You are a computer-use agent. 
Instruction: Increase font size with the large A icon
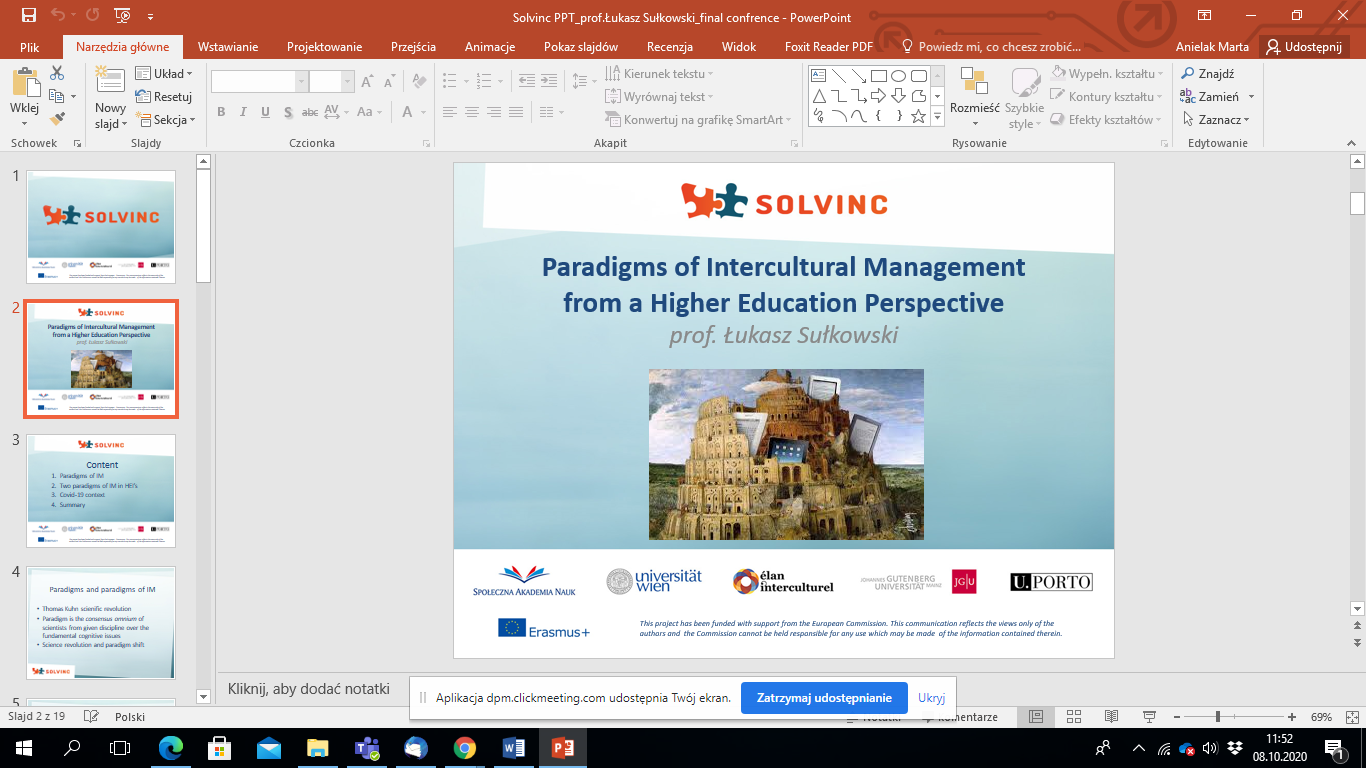tap(367, 82)
